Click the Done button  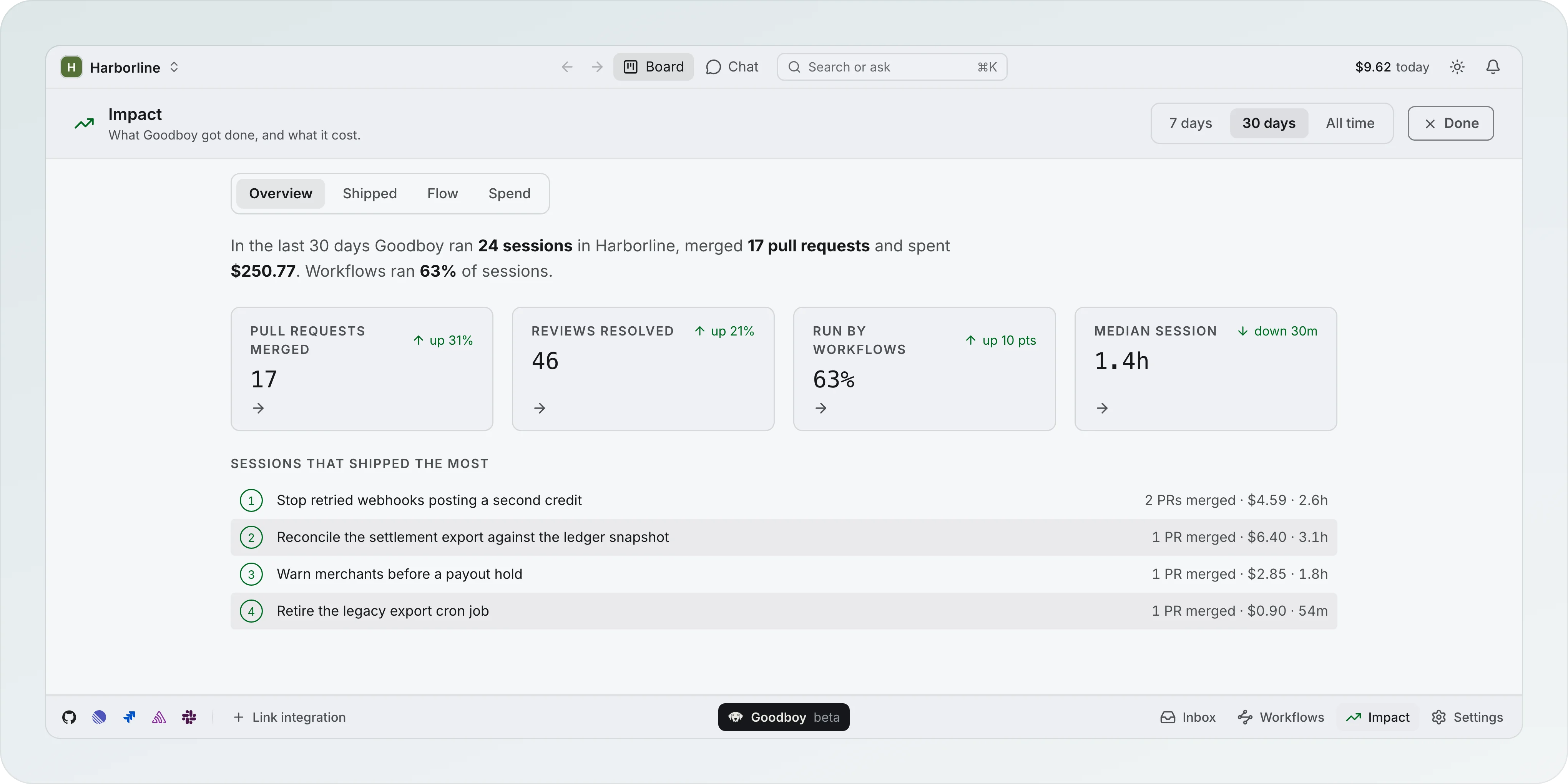tap(1450, 123)
